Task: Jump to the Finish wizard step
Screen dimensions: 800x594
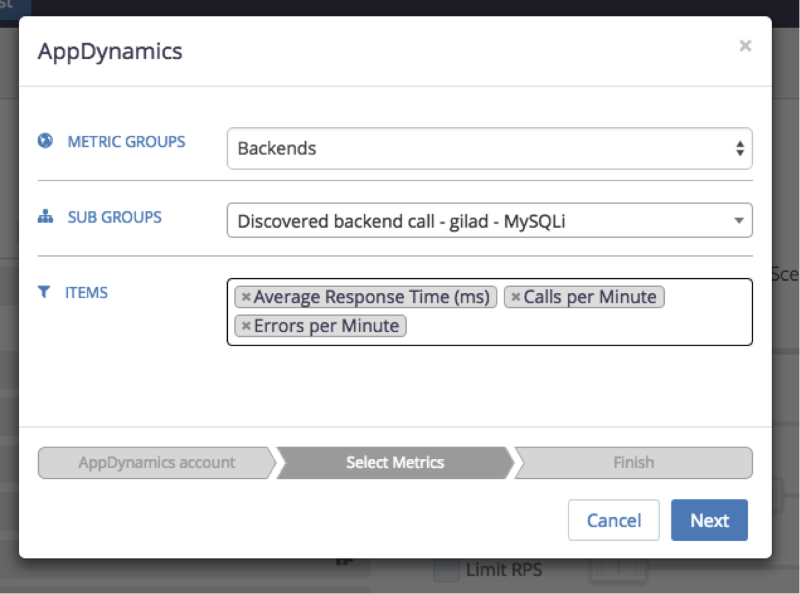Action: (633, 463)
